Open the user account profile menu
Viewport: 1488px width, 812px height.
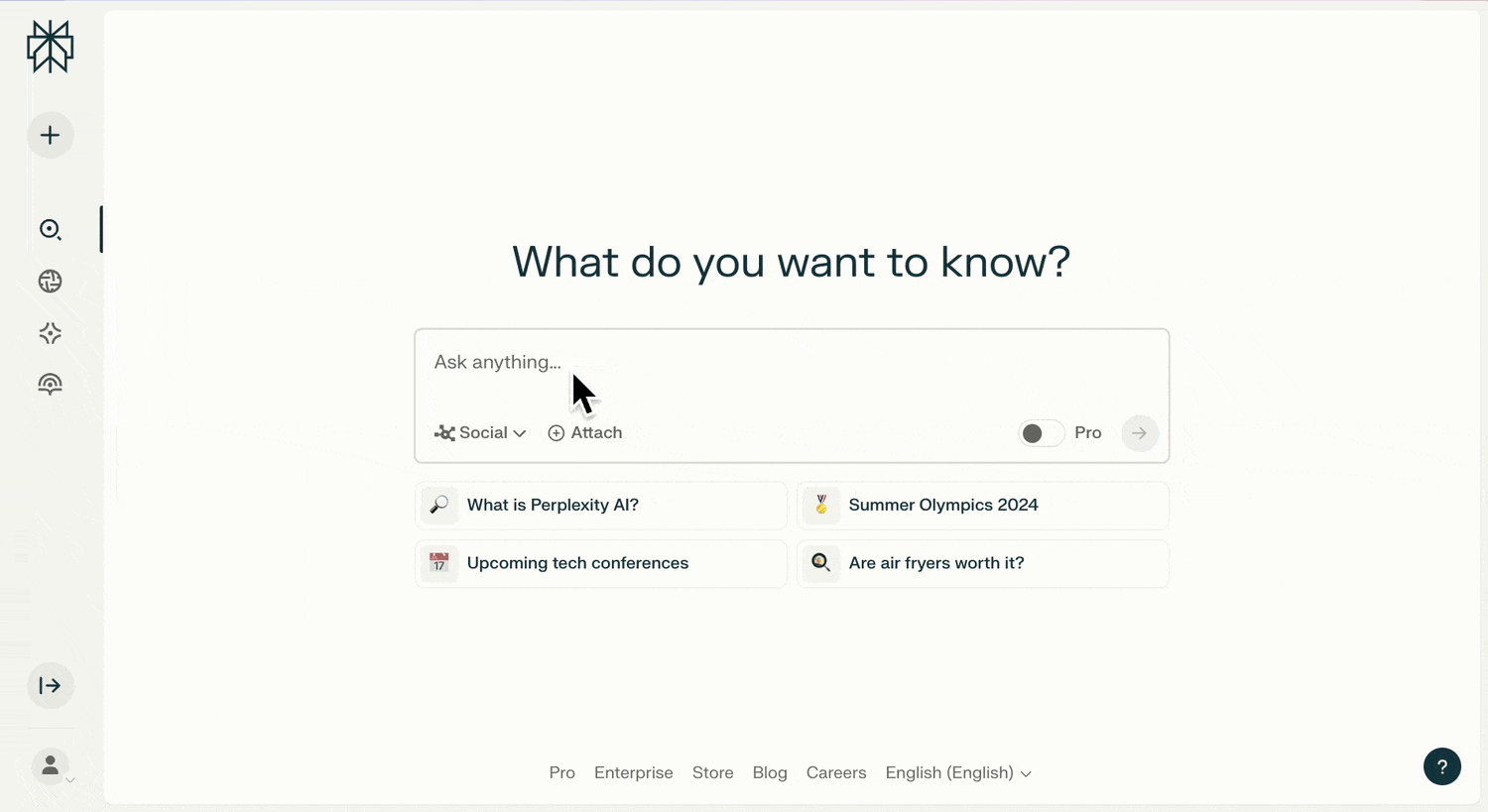[52, 767]
